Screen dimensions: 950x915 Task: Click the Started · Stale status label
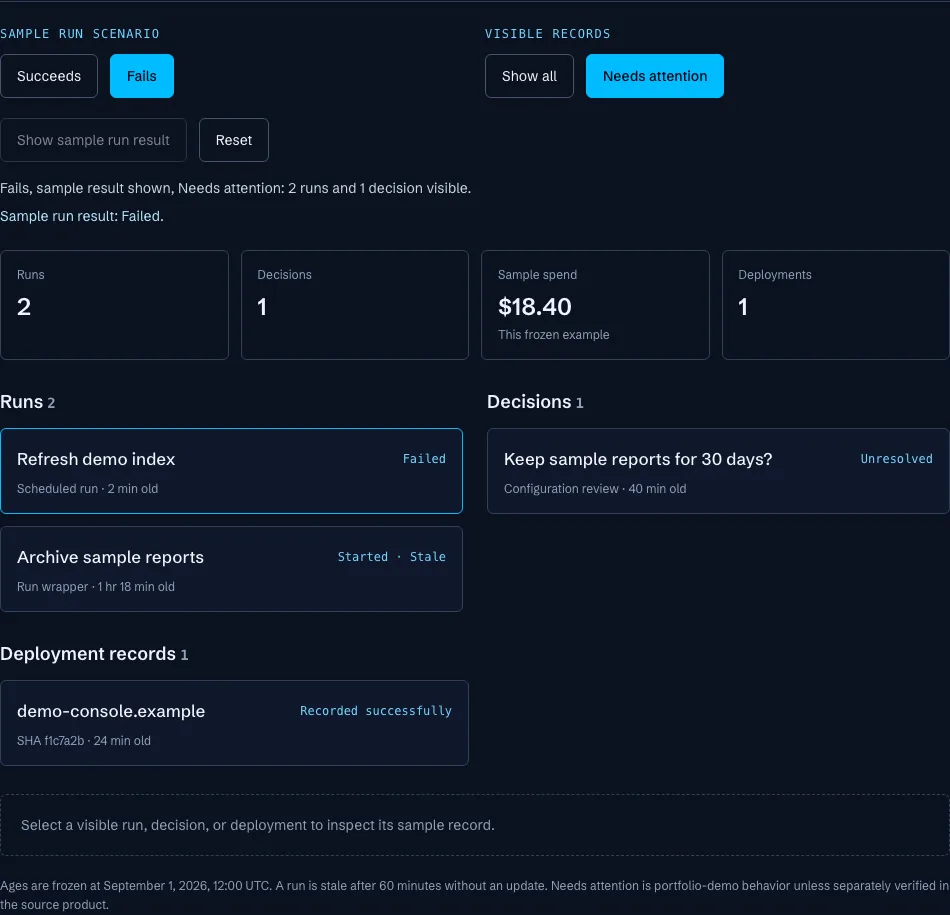point(391,556)
